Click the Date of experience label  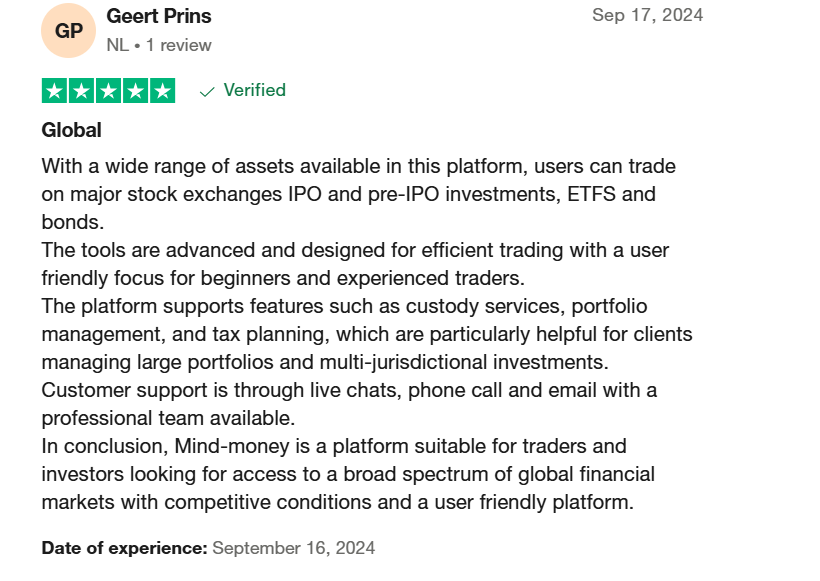click(125, 548)
